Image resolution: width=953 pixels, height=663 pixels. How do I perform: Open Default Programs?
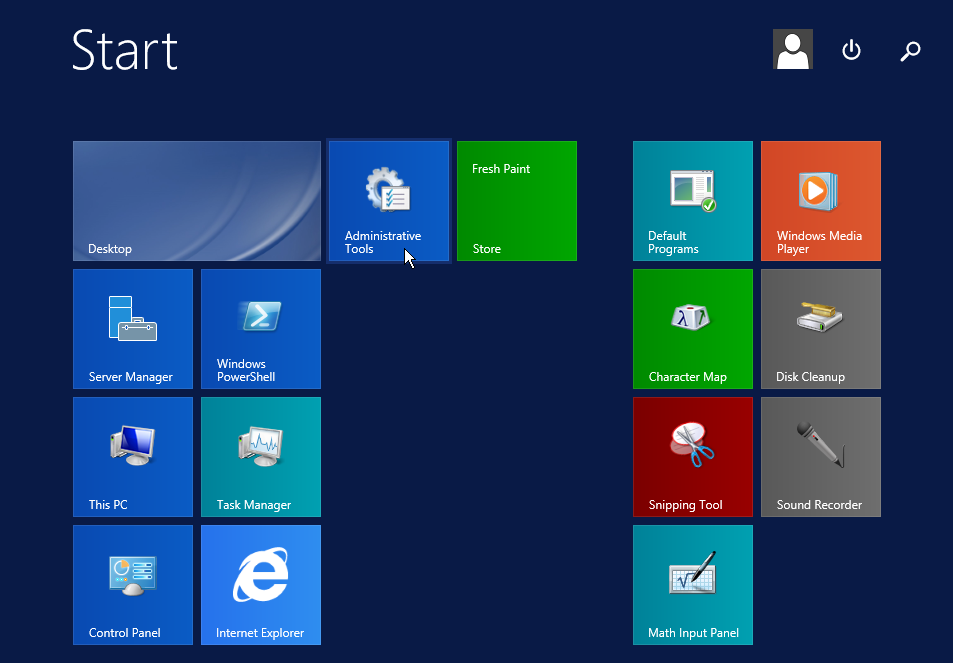[692, 200]
